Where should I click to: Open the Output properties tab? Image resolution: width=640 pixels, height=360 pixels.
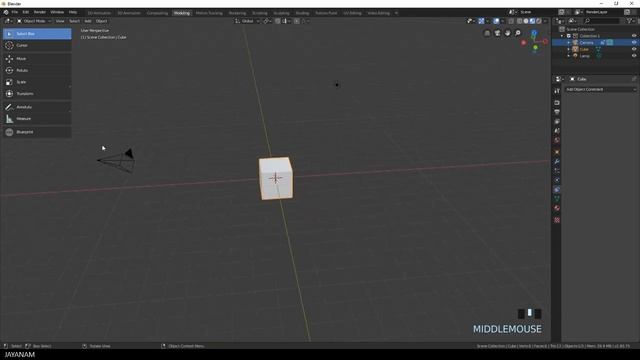pyautogui.click(x=557, y=112)
